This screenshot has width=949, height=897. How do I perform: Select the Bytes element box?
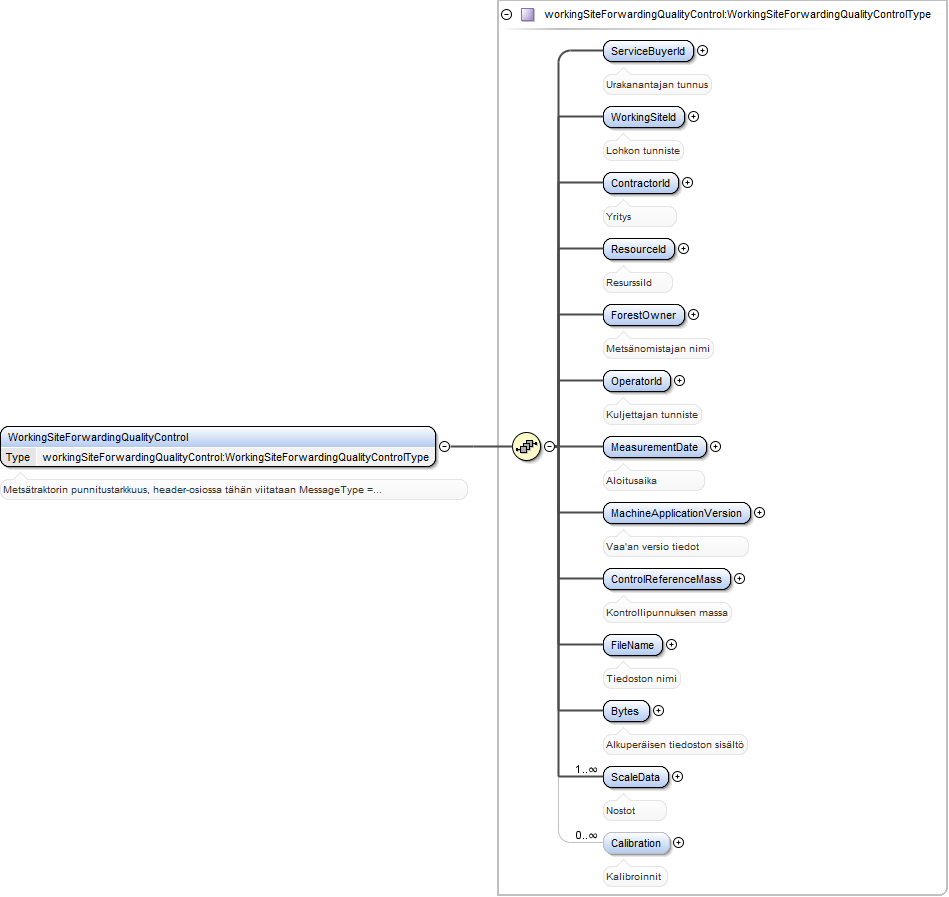[x=625, y=711]
